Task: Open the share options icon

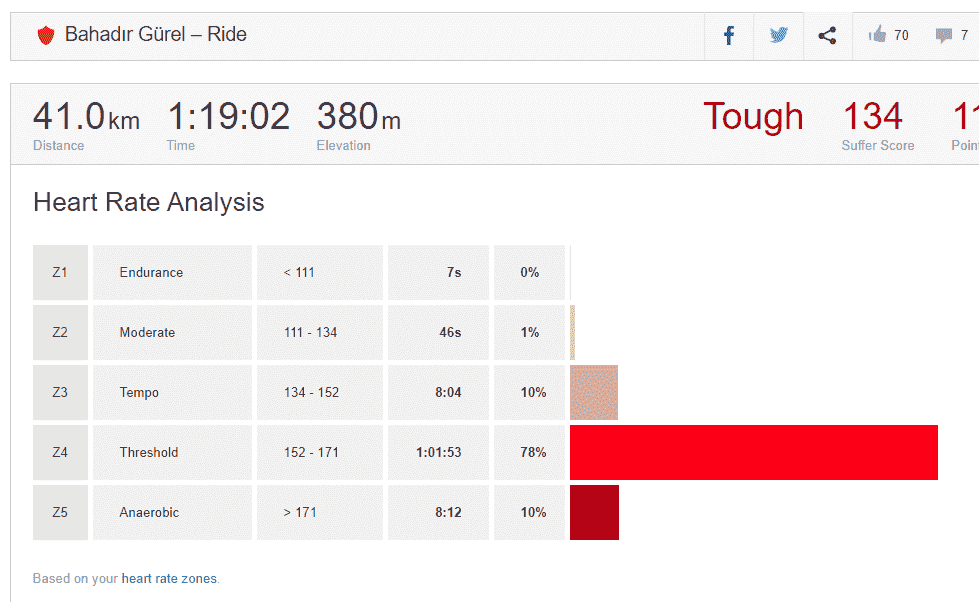Action: pyautogui.click(x=827, y=36)
